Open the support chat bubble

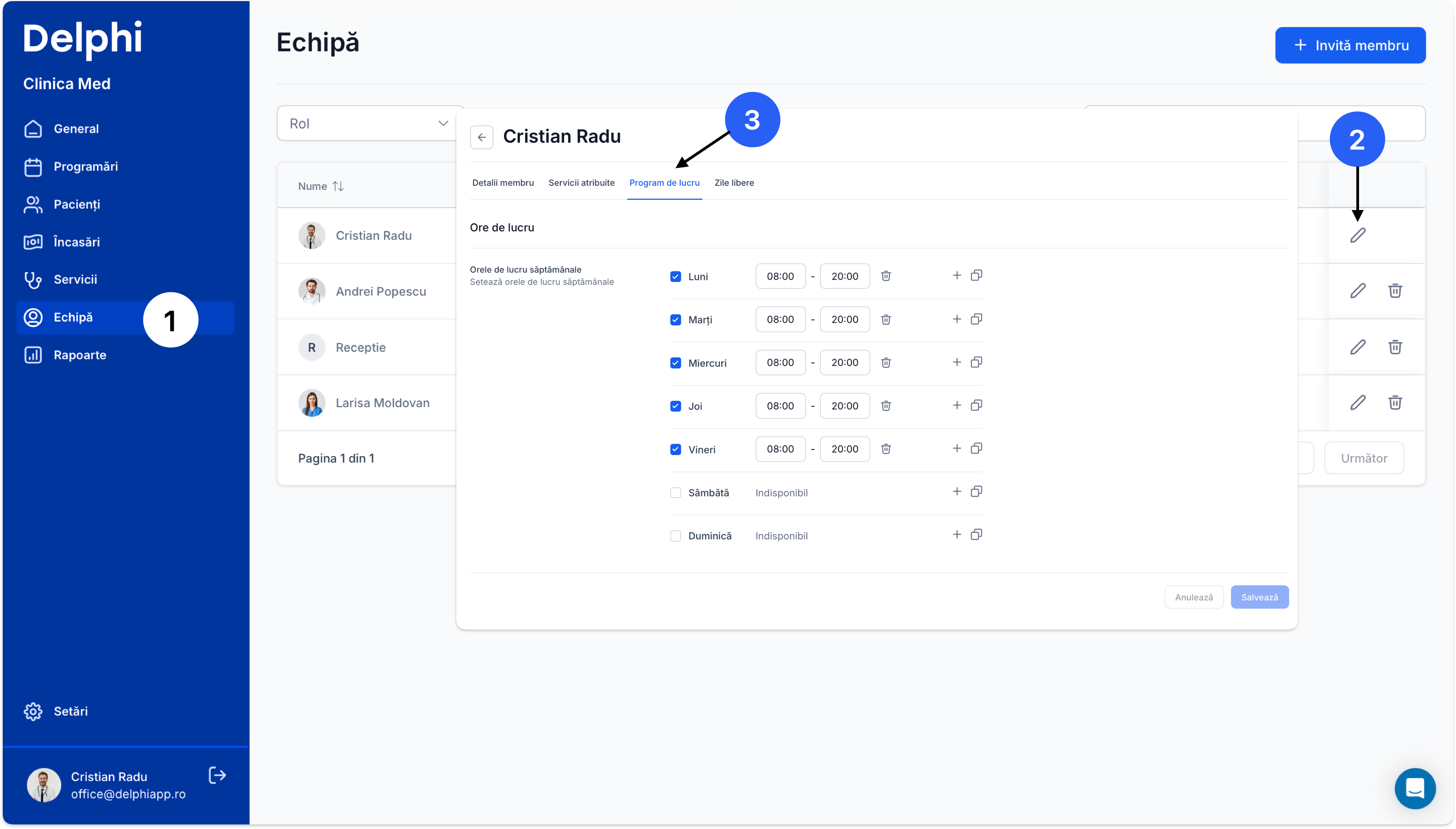click(1414, 789)
